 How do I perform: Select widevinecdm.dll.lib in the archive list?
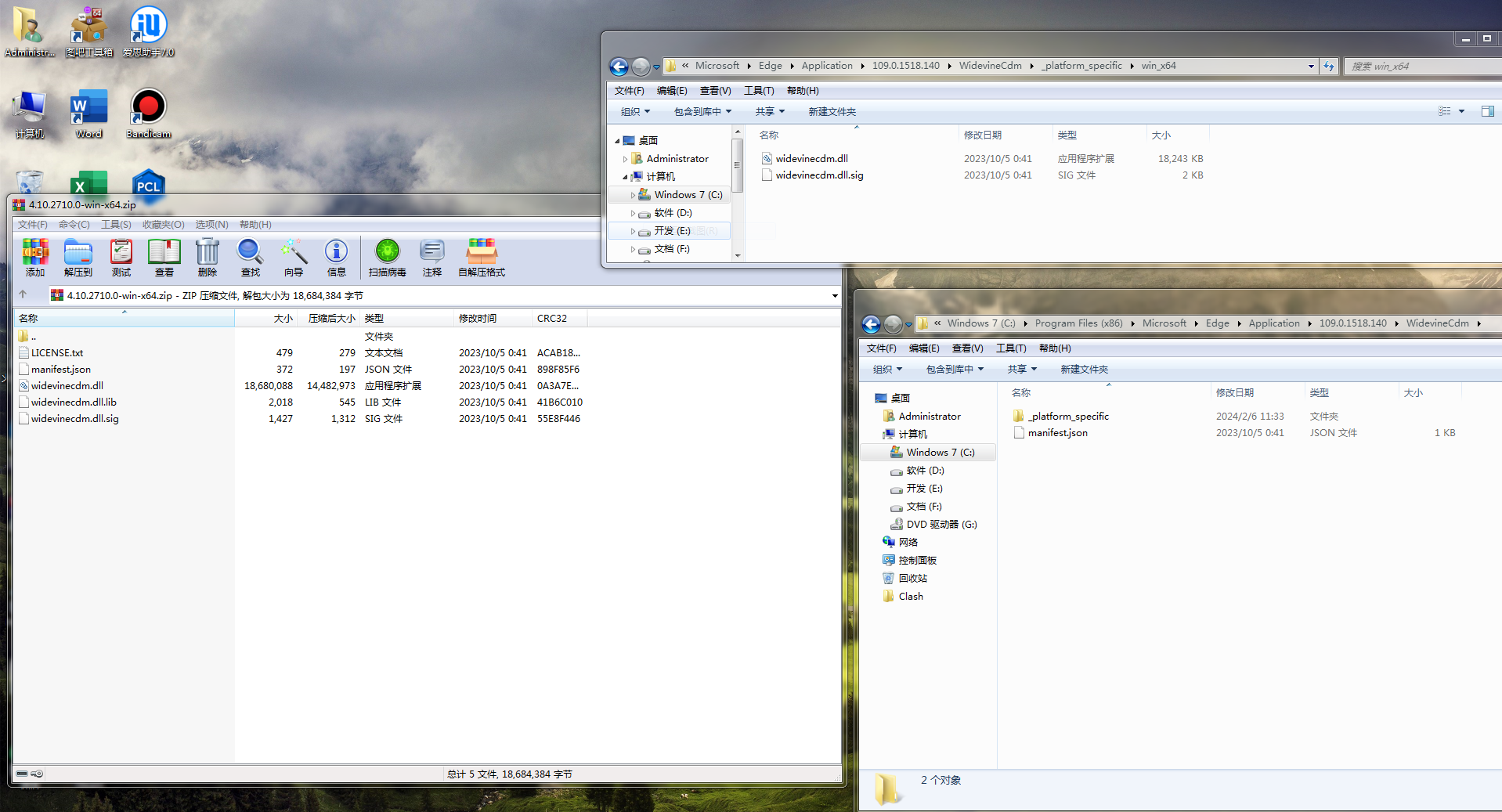tap(74, 402)
